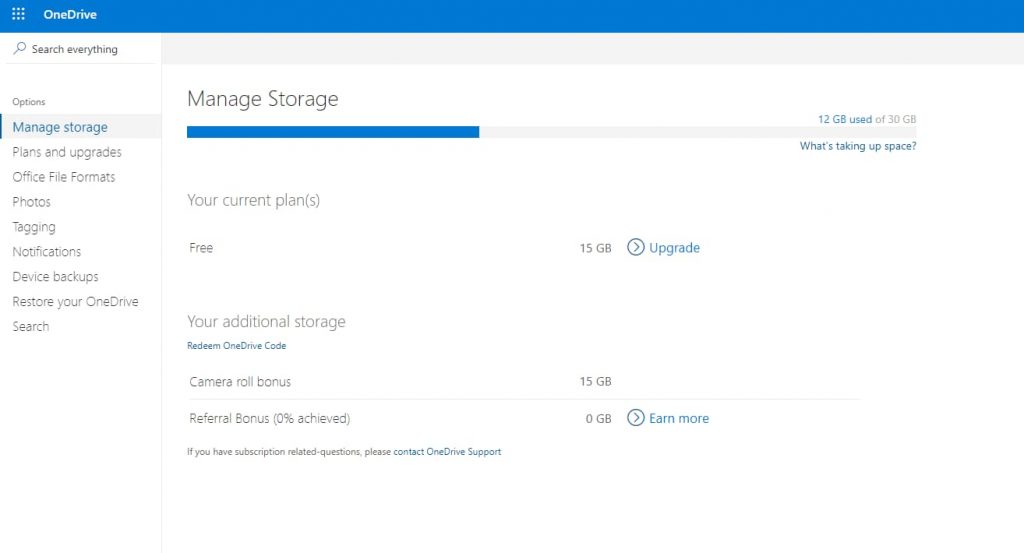Click Redeem OneDrive Code link
This screenshot has width=1024, height=553.
[x=236, y=345]
